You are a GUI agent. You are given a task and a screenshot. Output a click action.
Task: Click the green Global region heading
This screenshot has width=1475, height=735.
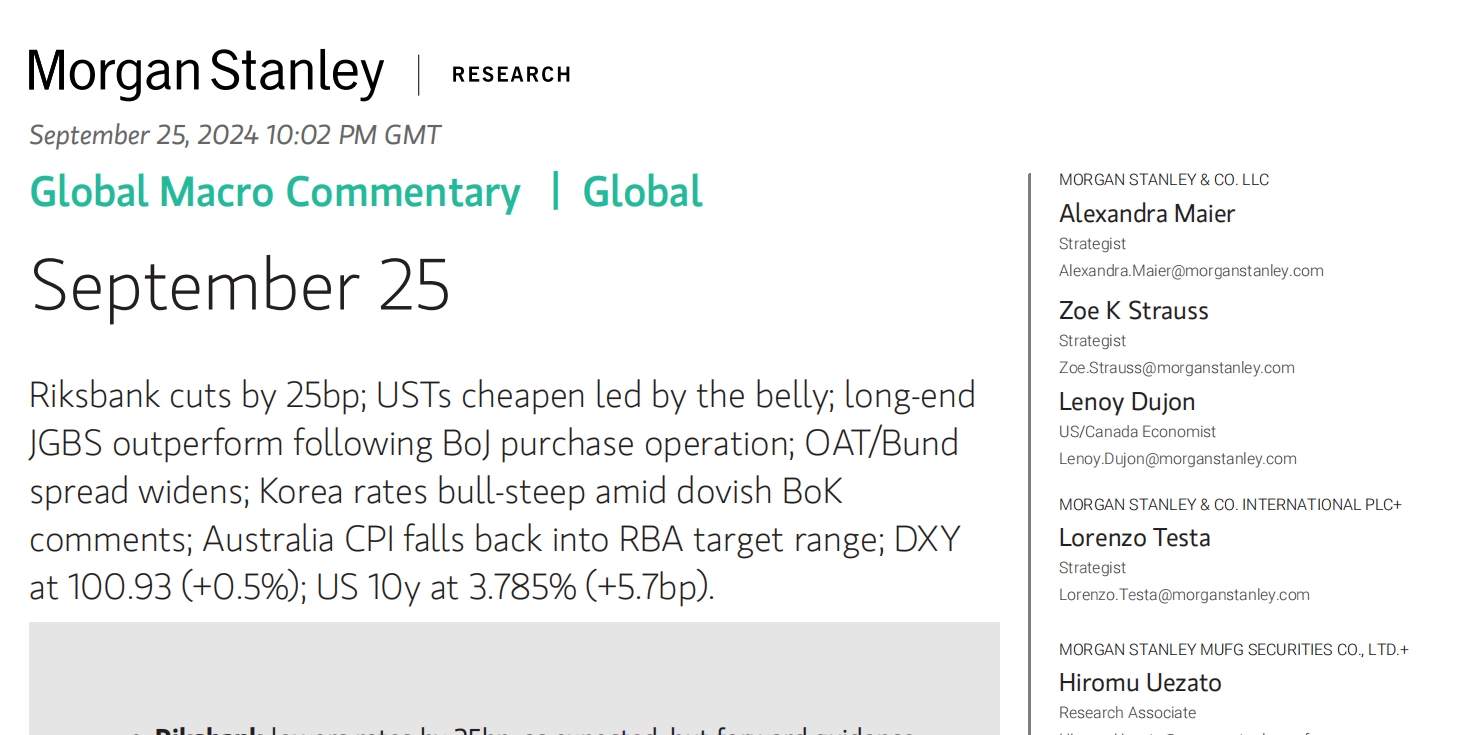click(643, 192)
